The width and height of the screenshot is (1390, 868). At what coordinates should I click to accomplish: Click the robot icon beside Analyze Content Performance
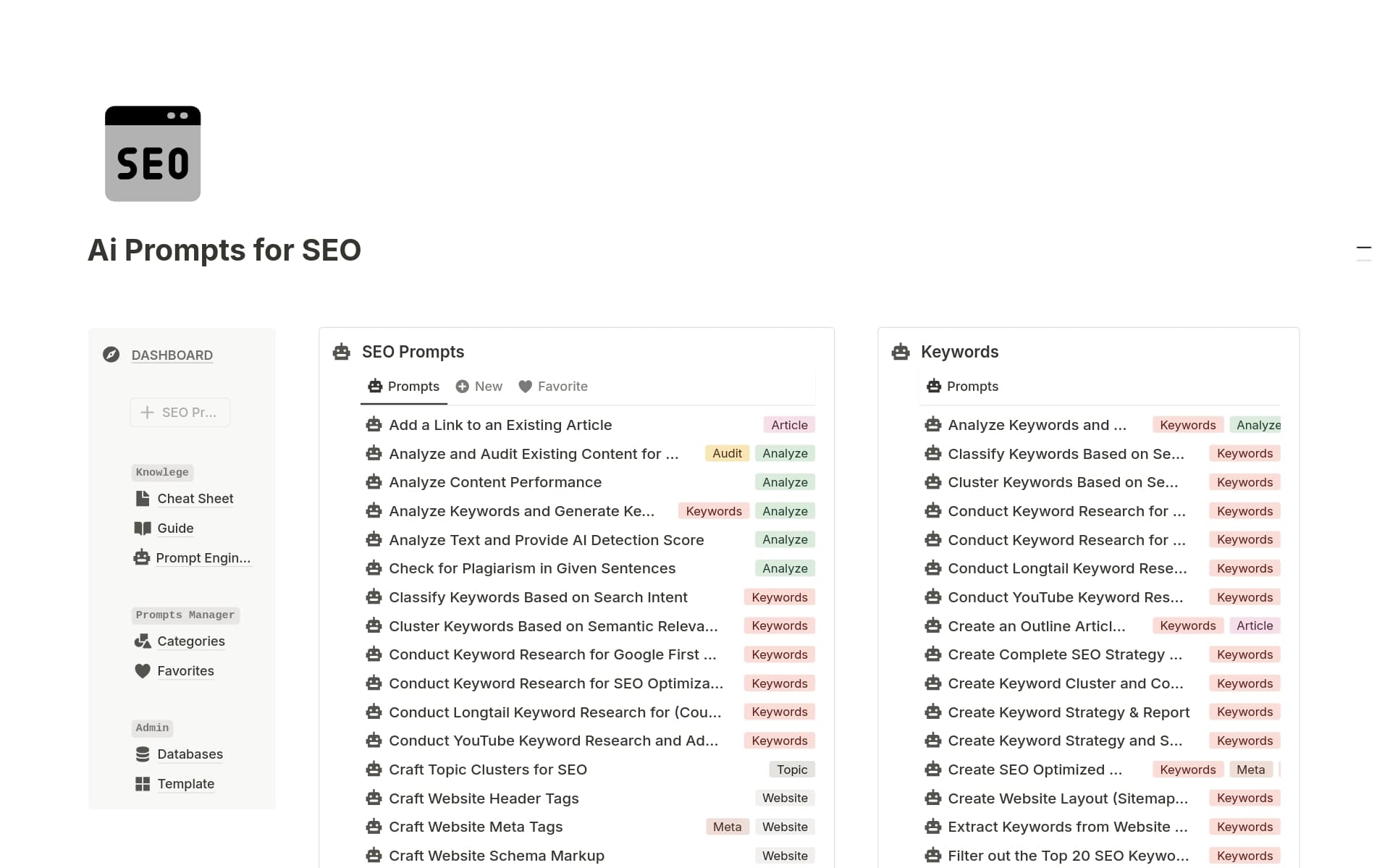[374, 481]
